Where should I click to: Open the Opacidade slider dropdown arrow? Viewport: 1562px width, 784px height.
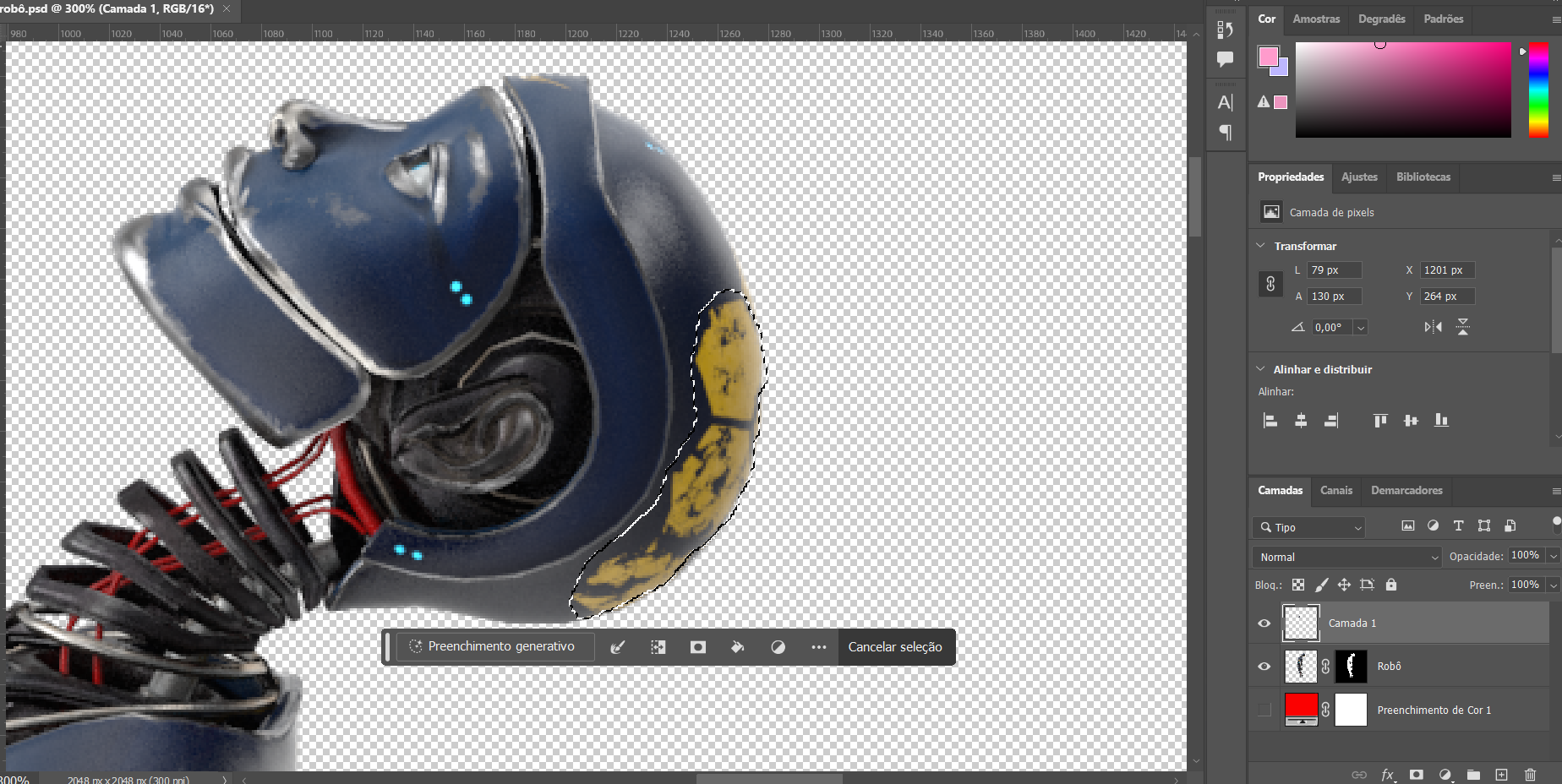[1554, 556]
